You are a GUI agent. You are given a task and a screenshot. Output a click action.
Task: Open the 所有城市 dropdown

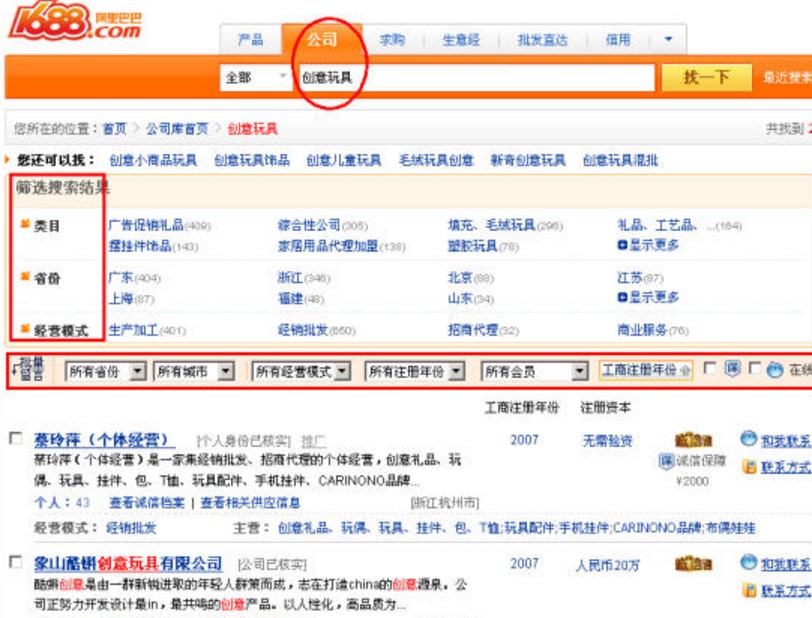pos(194,371)
